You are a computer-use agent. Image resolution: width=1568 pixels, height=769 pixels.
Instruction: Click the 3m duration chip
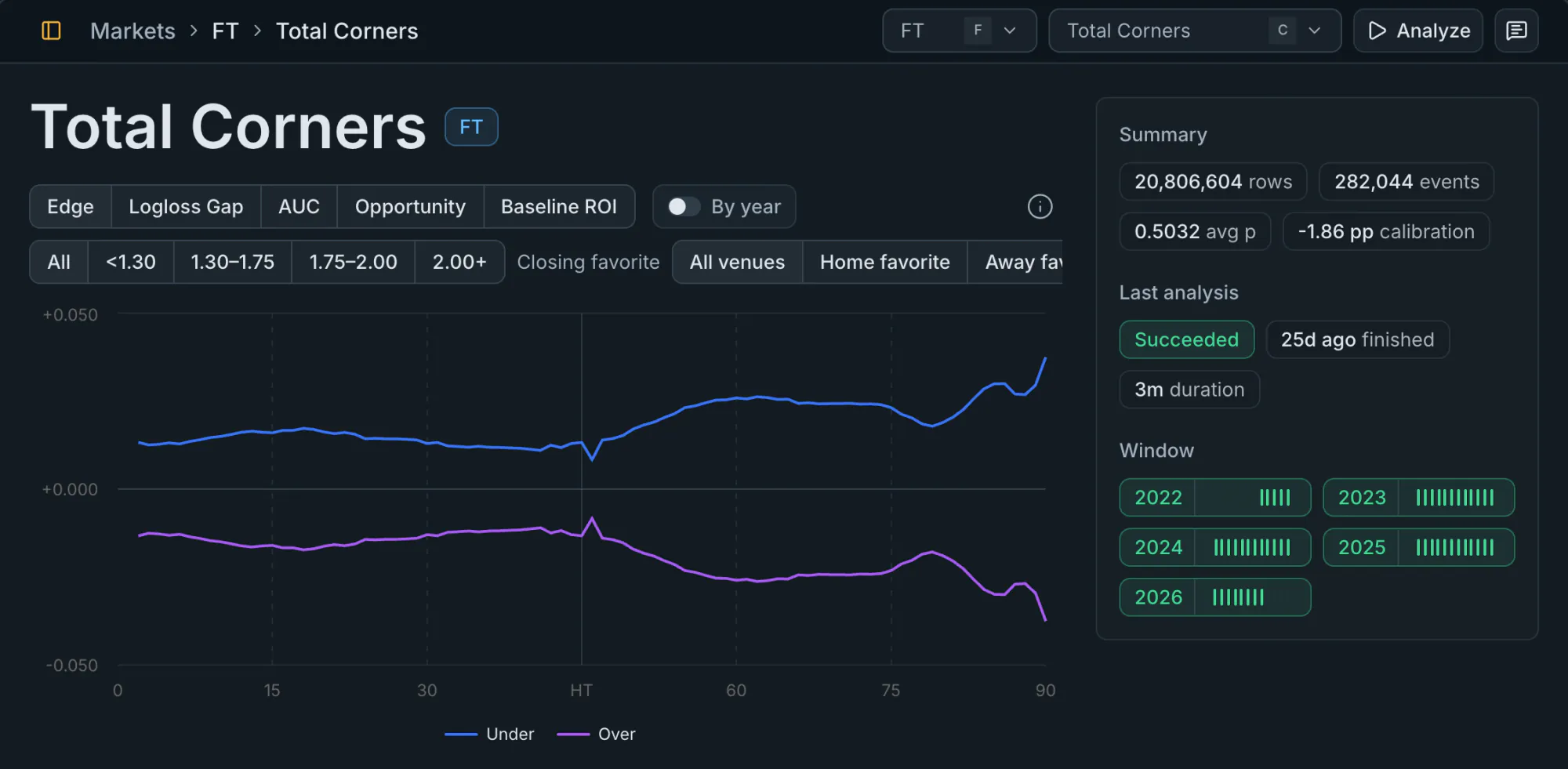[x=1189, y=390]
